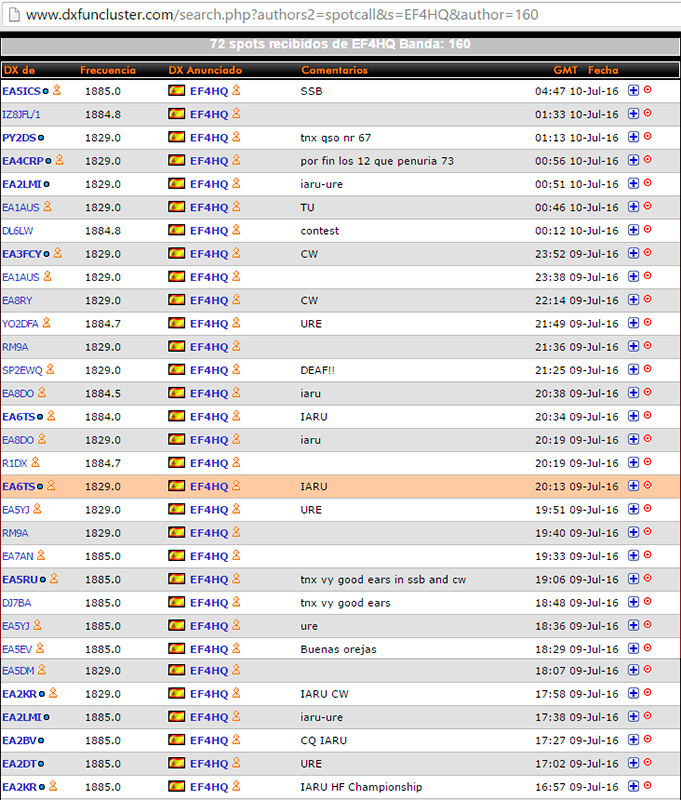
Task: Click the DX Anunciado column header
Action: (x=205, y=70)
